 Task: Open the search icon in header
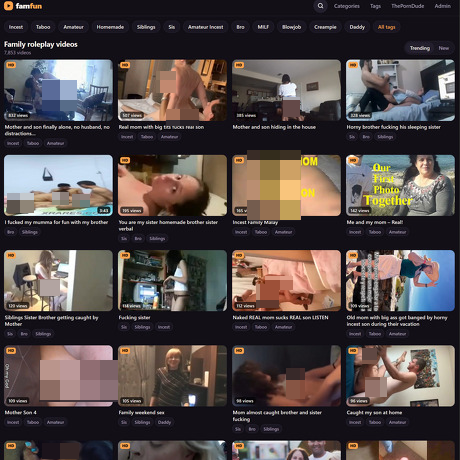click(320, 6)
